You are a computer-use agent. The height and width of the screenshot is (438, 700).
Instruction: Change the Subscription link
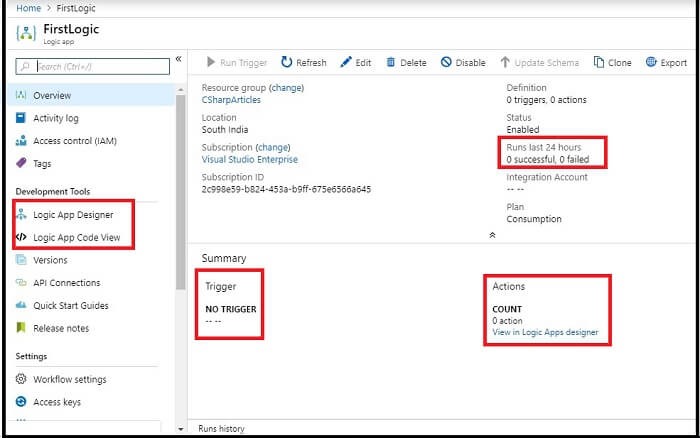(x=274, y=147)
